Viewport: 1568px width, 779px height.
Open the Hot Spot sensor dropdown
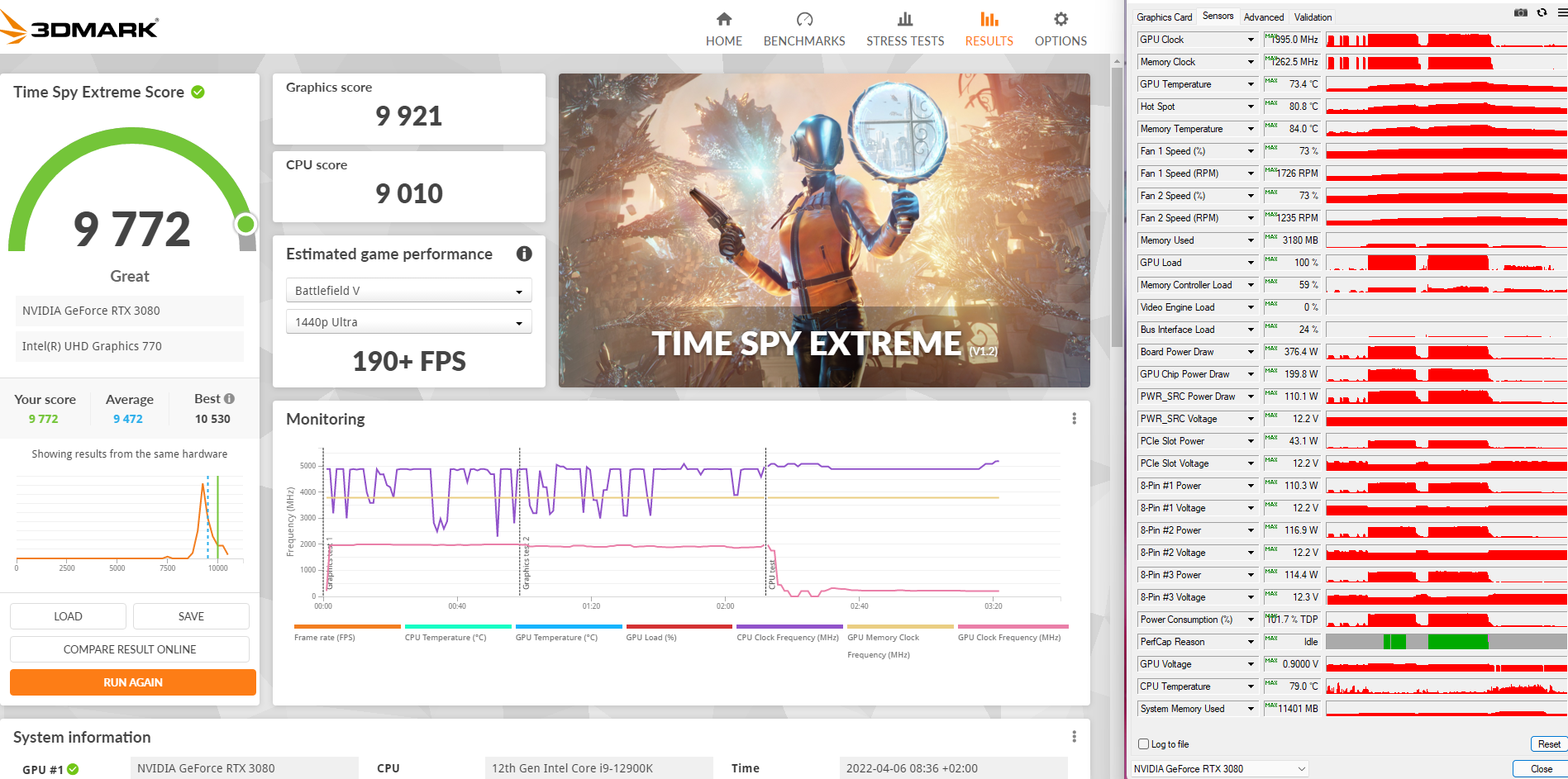(x=1251, y=107)
